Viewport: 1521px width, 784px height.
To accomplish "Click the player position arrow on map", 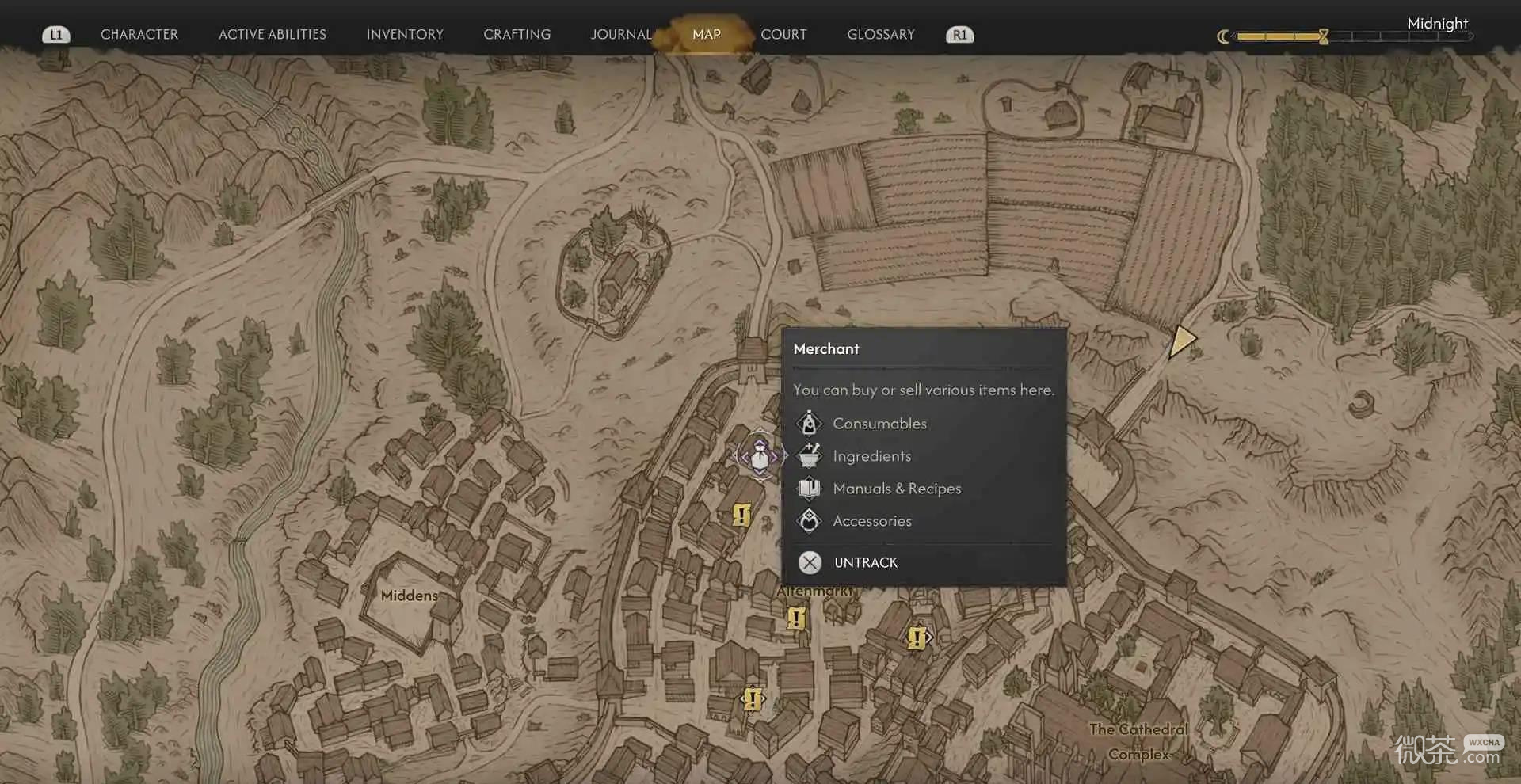I will click(x=1182, y=341).
